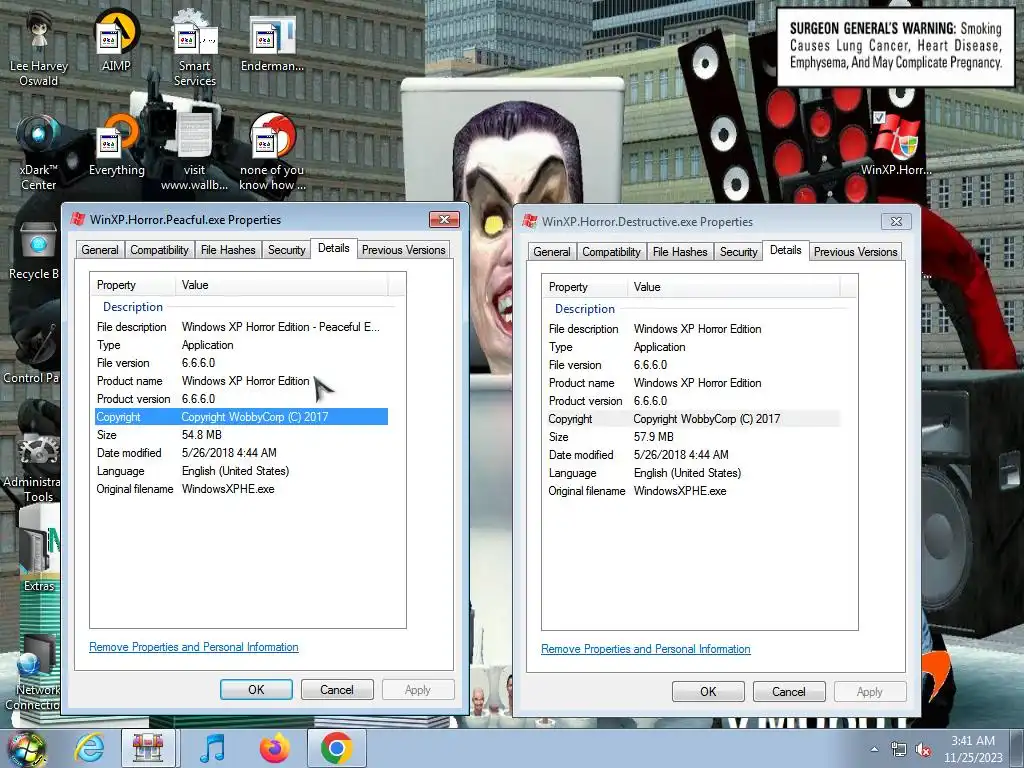Launch Google Chrome from the taskbar
Screen dimensions: 1024x768
pos(336,748)
